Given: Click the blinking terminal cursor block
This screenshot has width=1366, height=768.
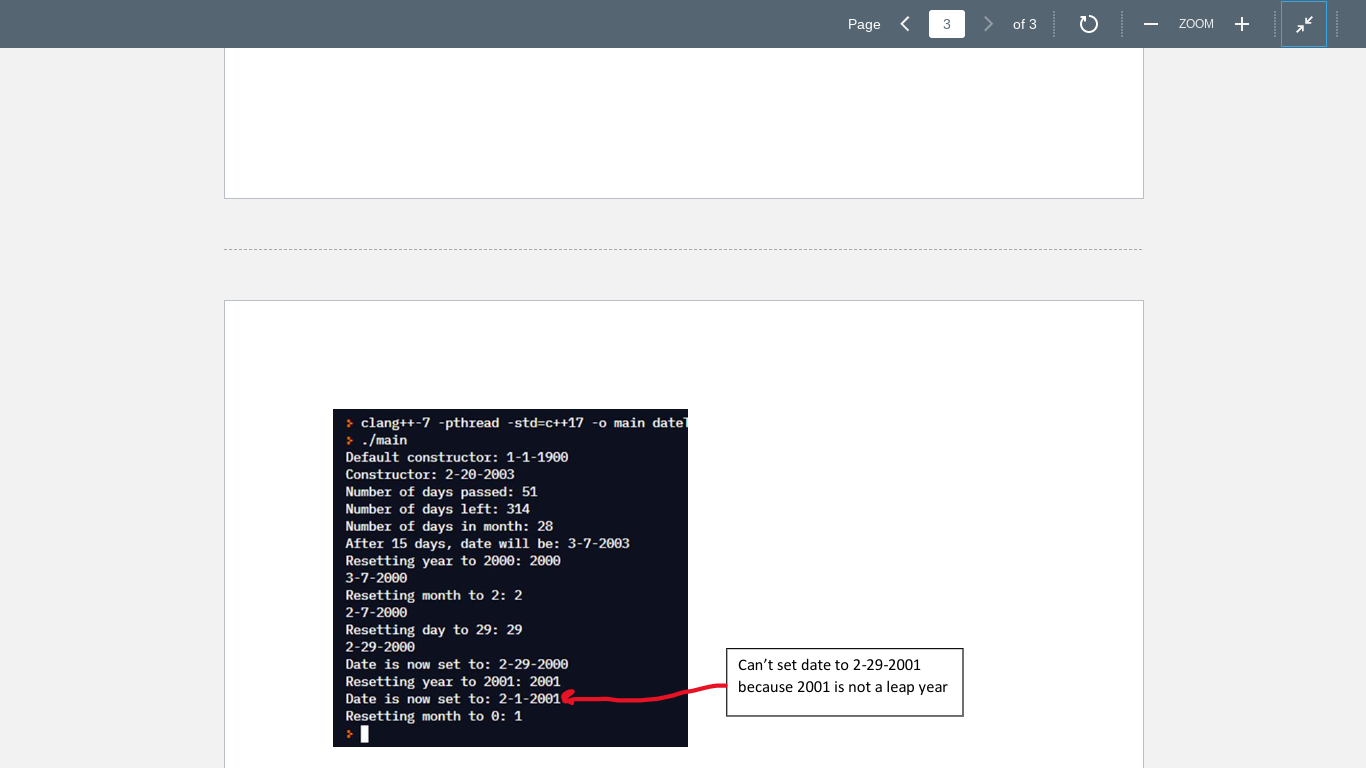Looking at the screenshot, I should [364, 733].
